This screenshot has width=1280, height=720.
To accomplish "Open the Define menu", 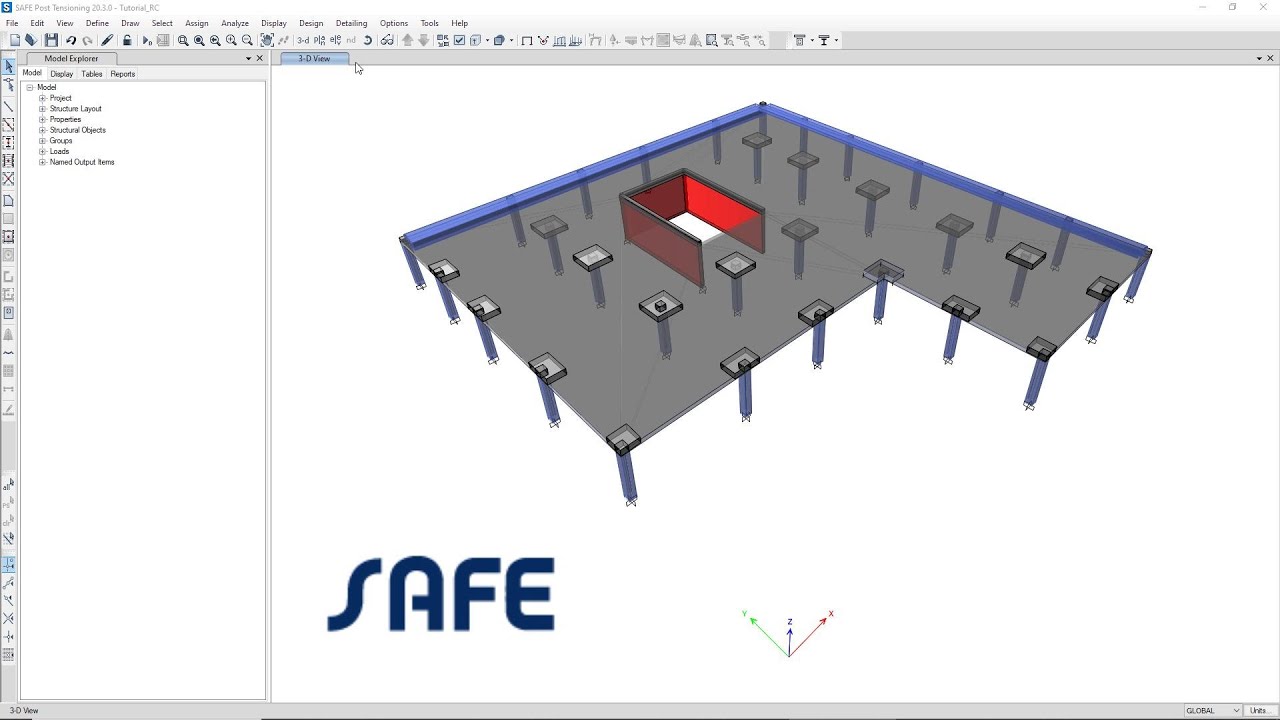I will [x=97, y=23].
